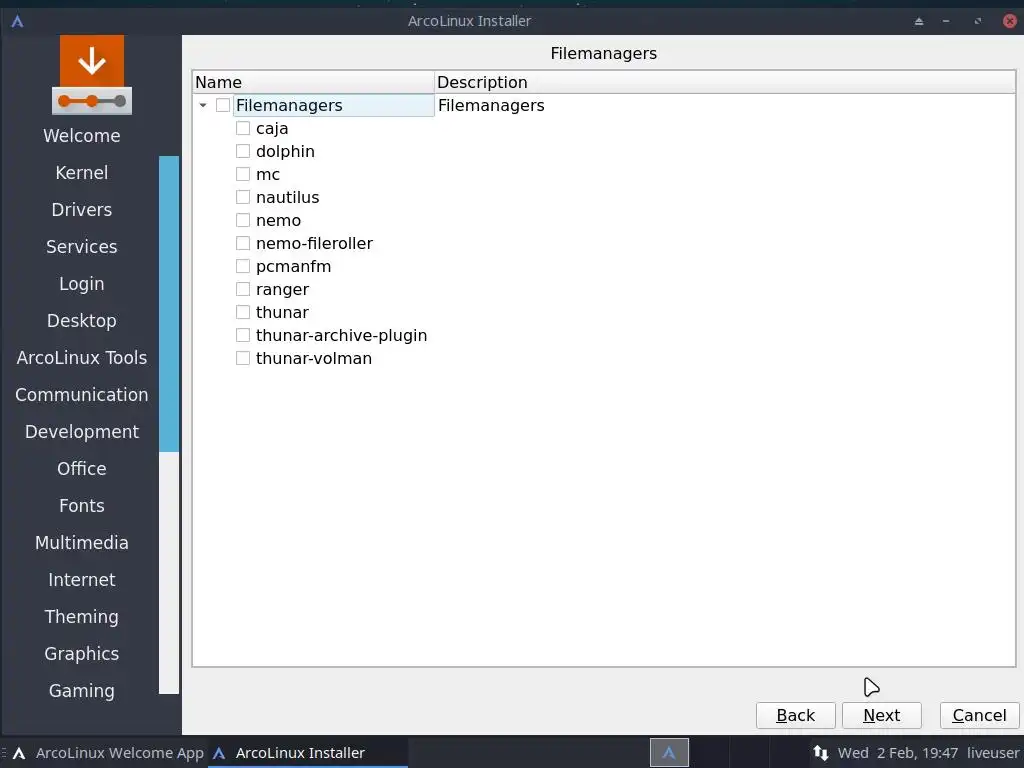Open the Internet step

(x=82, y=580)
